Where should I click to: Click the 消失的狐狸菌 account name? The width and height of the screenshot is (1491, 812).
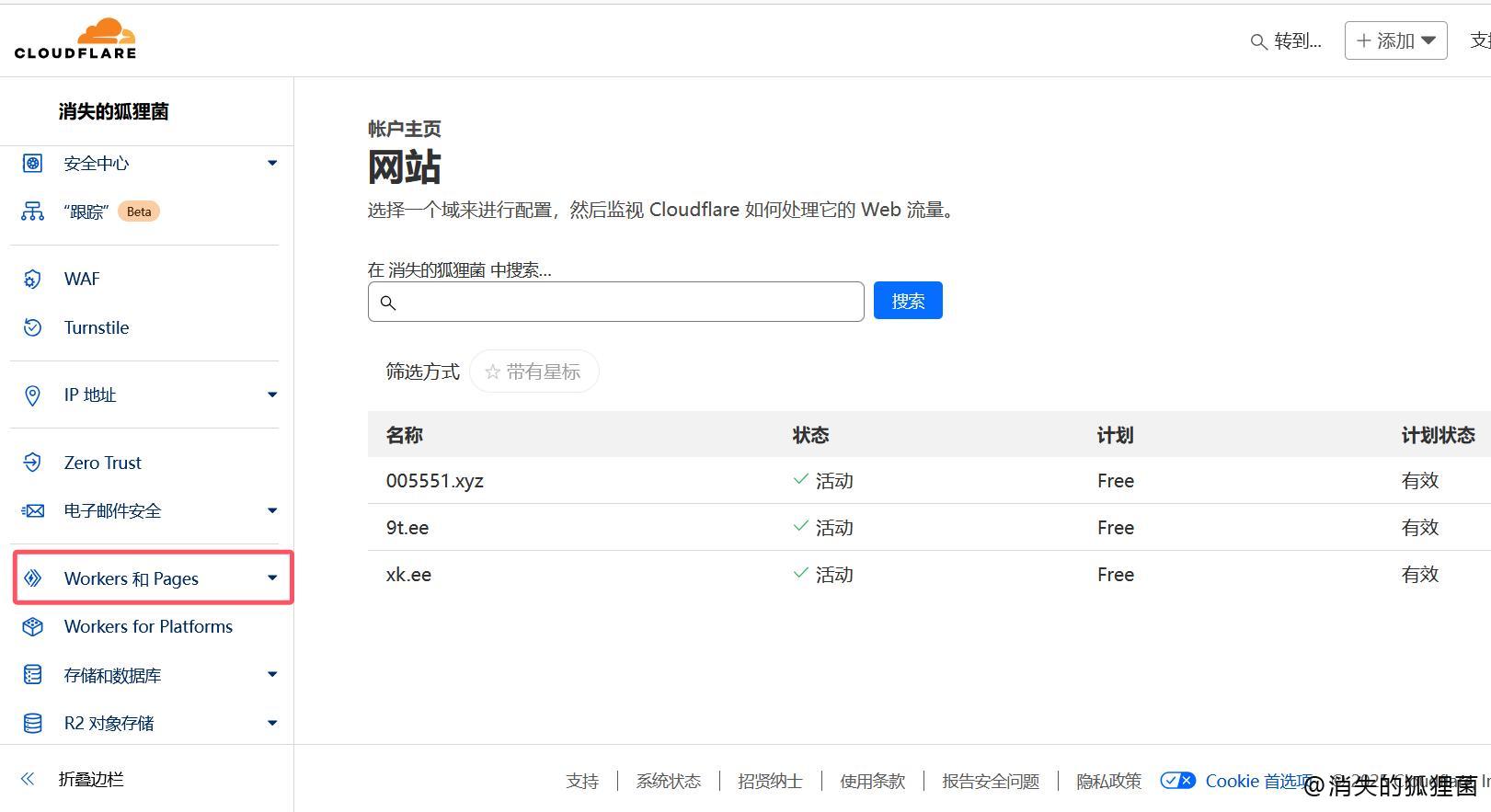click(x=113, y=111)
